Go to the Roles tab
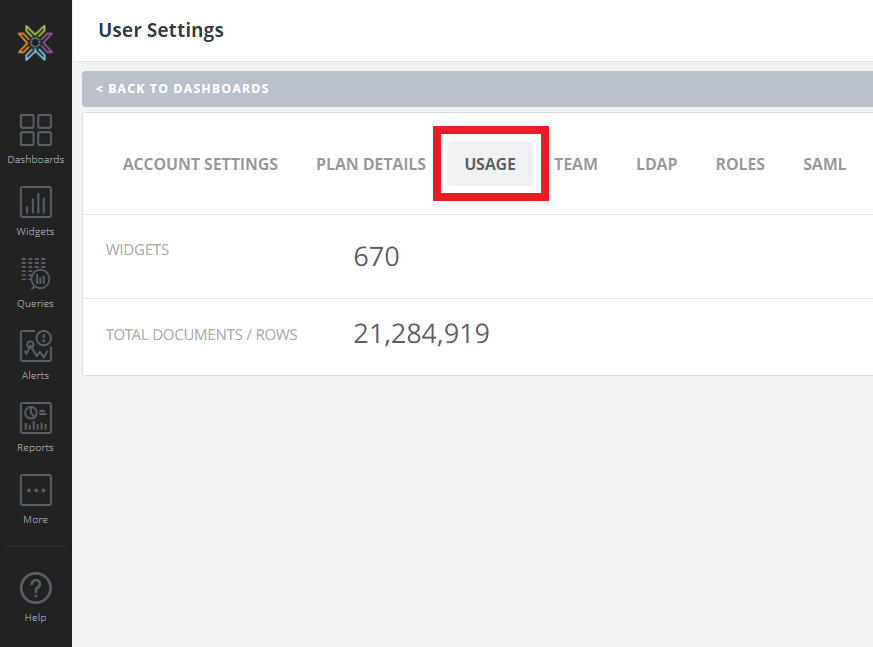 click(x=740, y=164)
